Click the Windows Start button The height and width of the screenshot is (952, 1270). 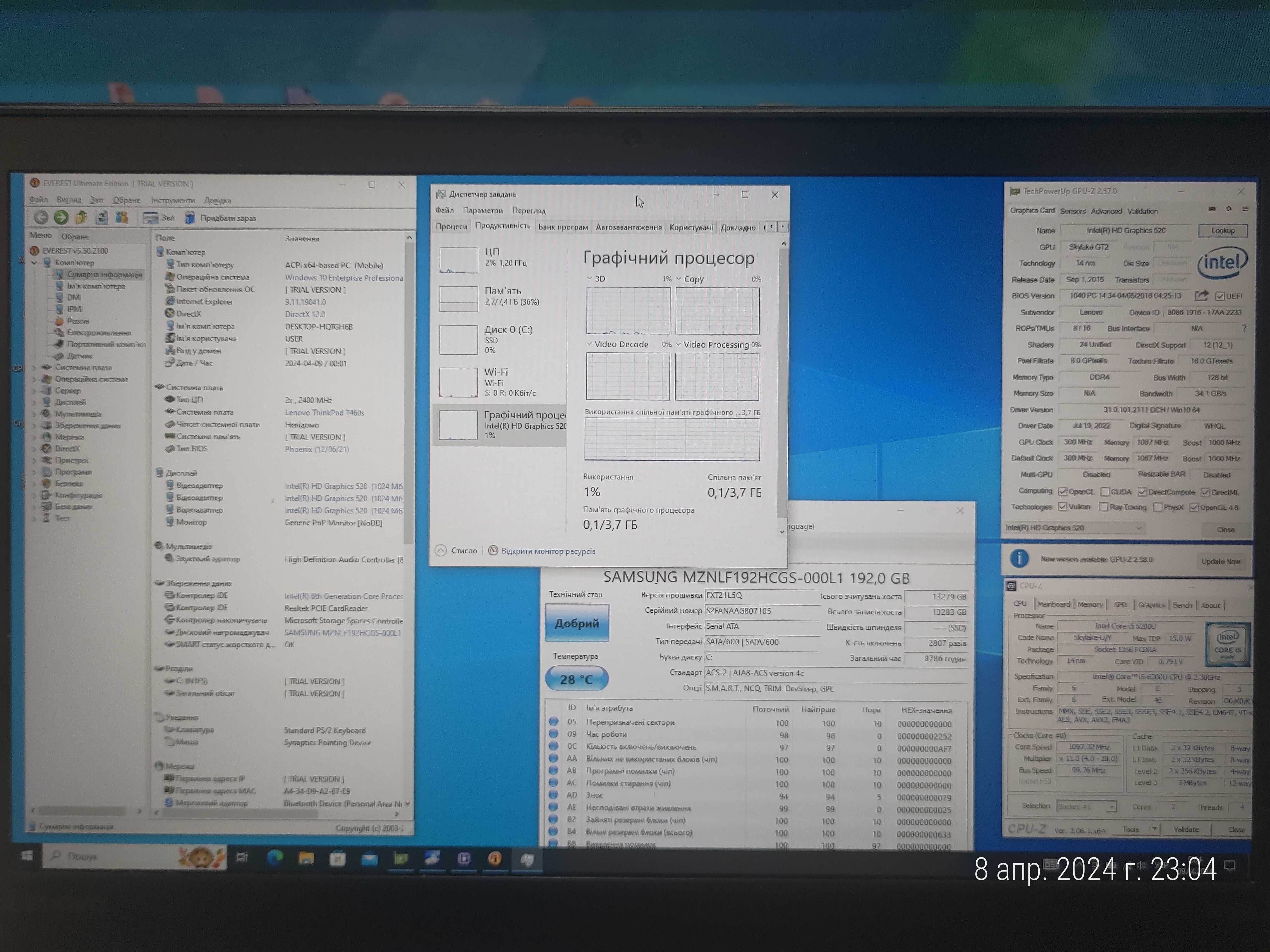point(26,856)
